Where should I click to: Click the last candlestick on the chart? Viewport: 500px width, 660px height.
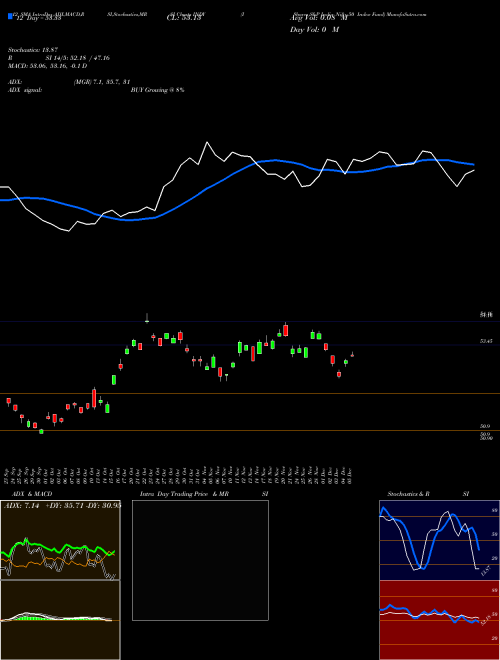pos(352,355)
